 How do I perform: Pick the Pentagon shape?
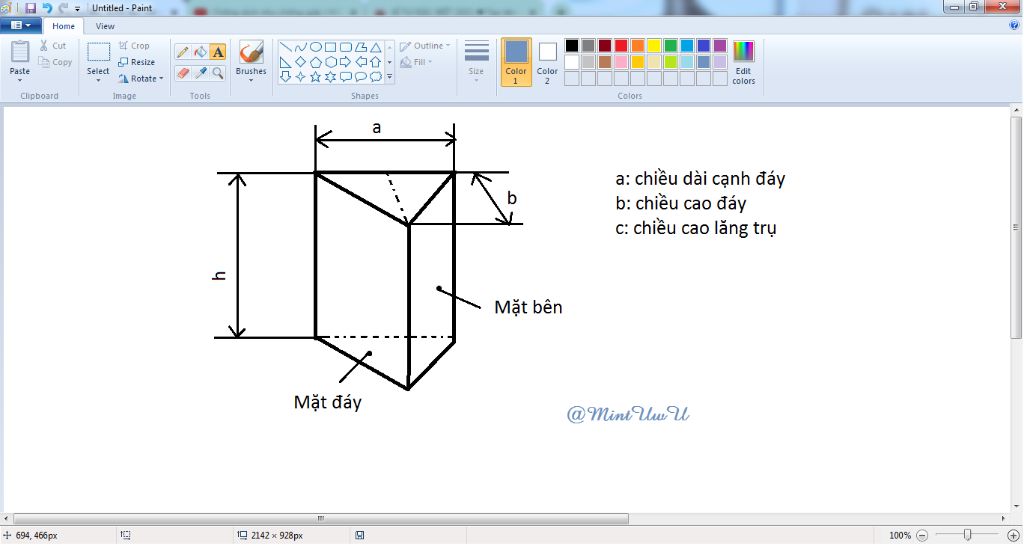tap(315, 62)
